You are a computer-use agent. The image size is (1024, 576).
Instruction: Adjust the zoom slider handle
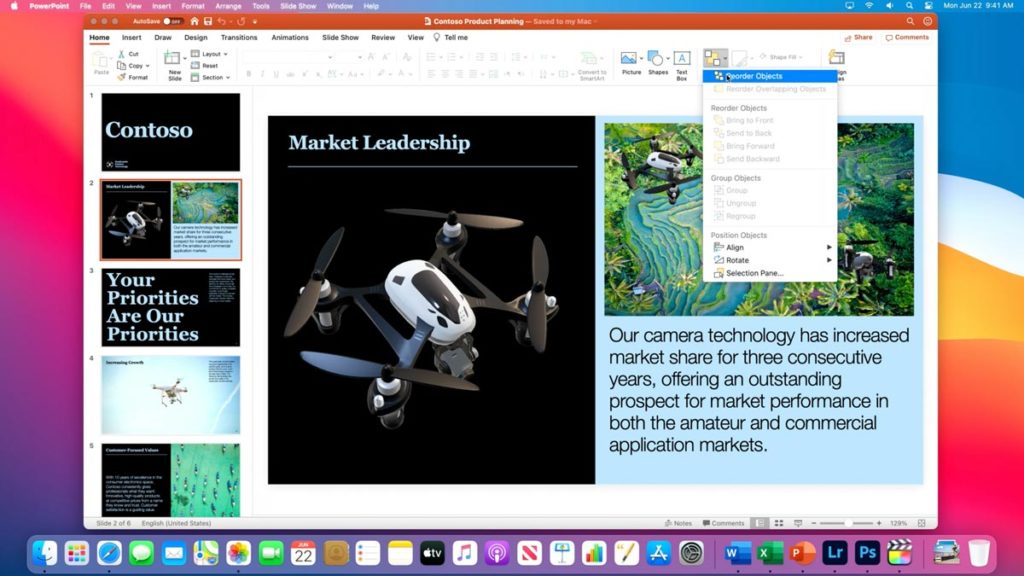tap(848, 523)
